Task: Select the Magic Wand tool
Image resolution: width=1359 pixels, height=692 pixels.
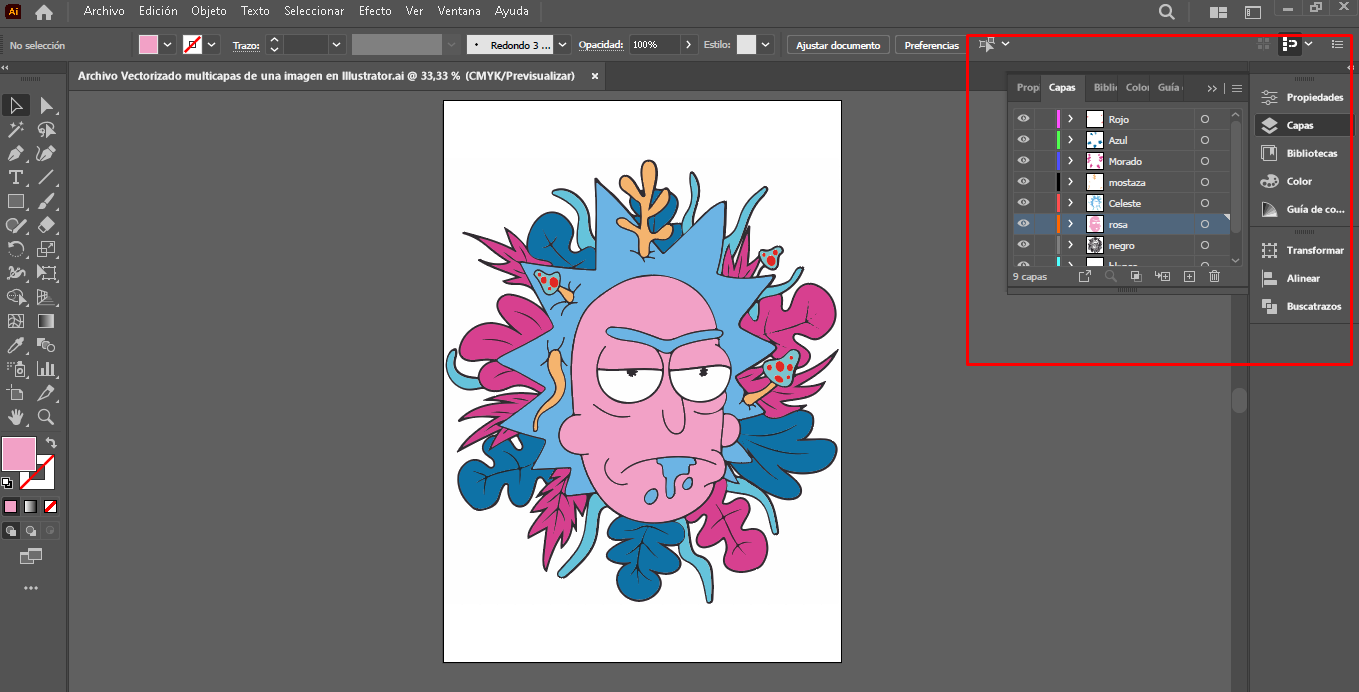Action: pos(16,129)
